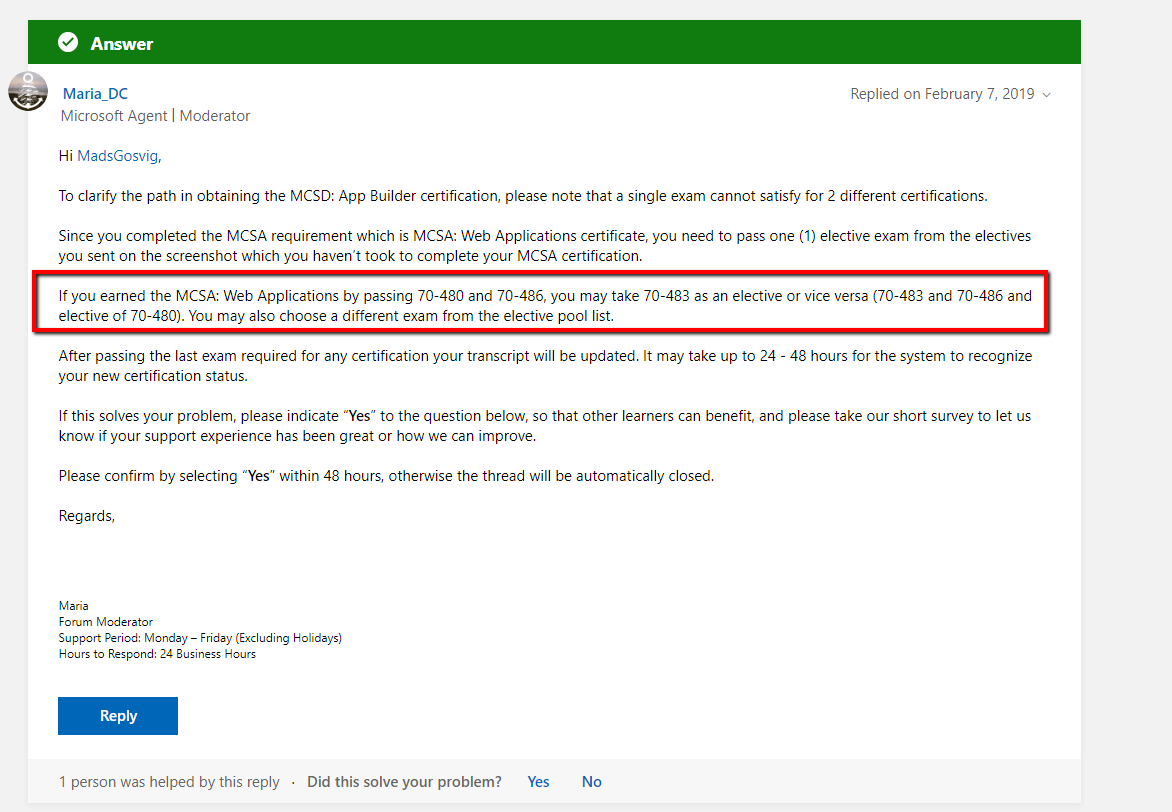The image size is (1172, 812).
Task: Open Maria_DC's profile avatar
Action: [28, 92]
